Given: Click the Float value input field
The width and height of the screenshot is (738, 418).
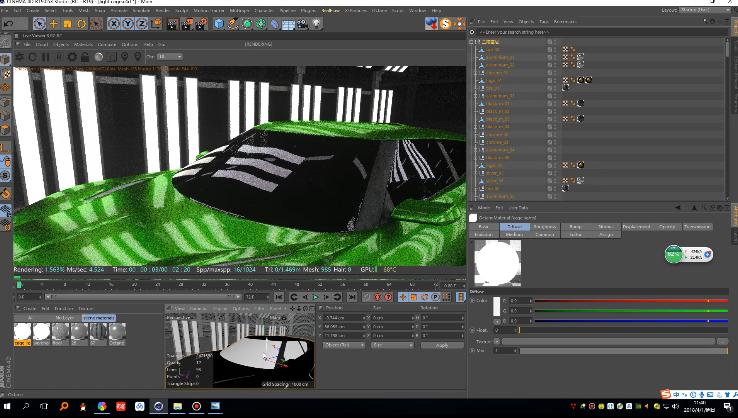Looking at the screenshot, I should pyautogui.click(x=504, y=330).
